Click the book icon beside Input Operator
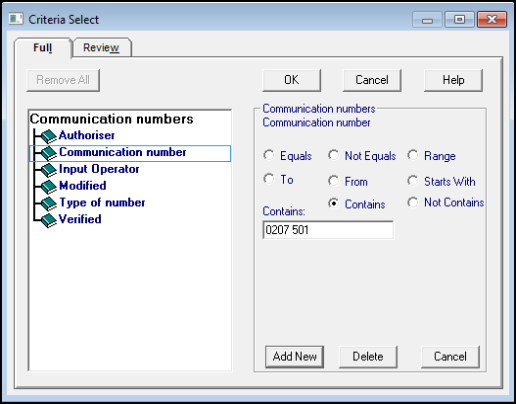 click(49, 170)
